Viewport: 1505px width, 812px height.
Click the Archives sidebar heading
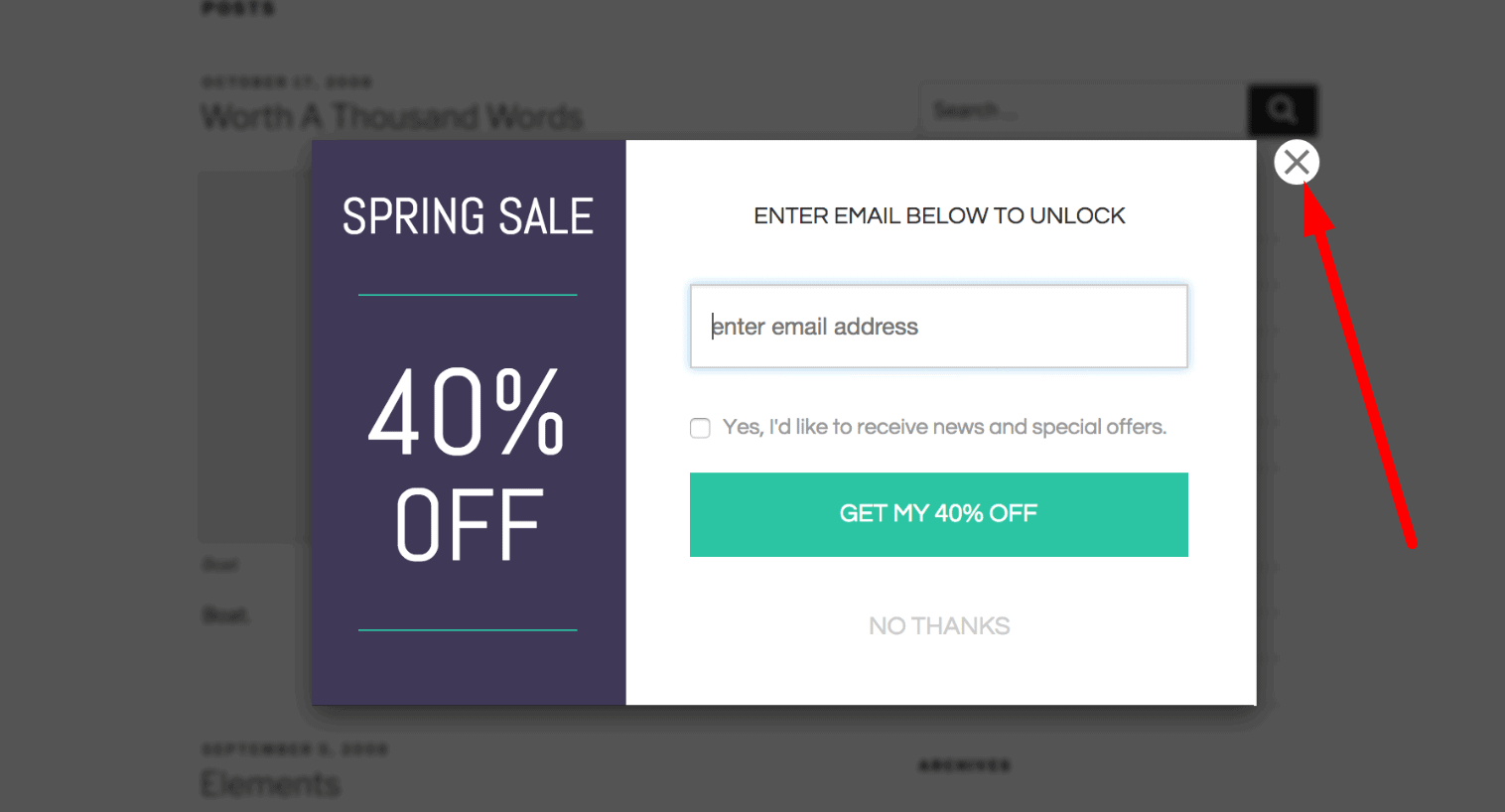pyautogui.click(x=964, y=765)
